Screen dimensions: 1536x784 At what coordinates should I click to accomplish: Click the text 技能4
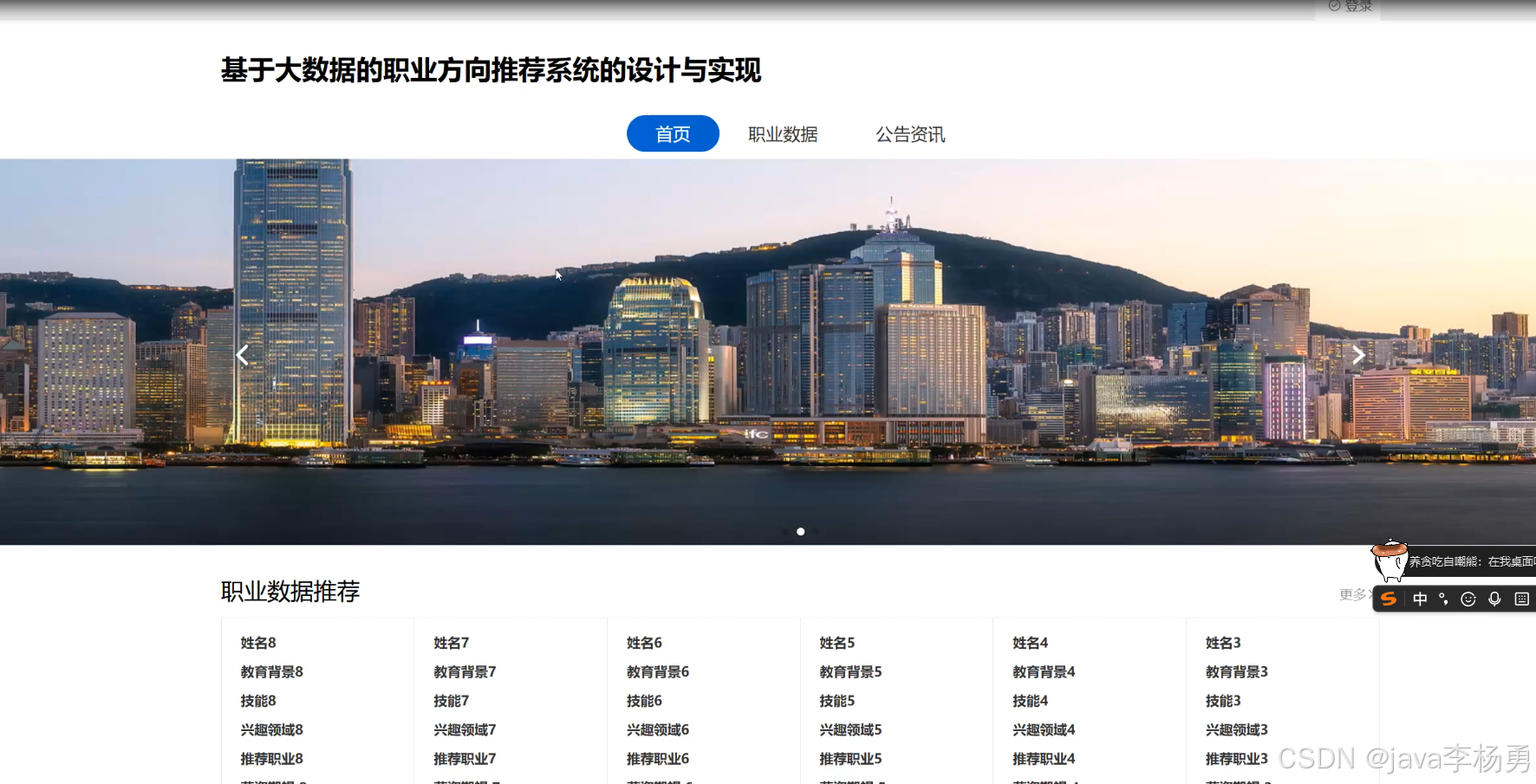[x=1031, y=701]
